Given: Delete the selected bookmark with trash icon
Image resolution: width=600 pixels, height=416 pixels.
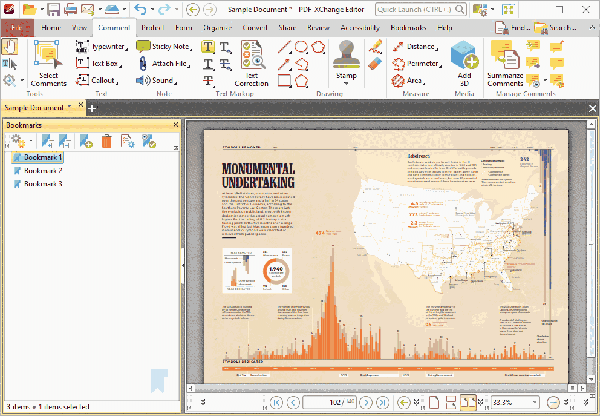Looking at the screenshot, I should [x=107, y=142].
